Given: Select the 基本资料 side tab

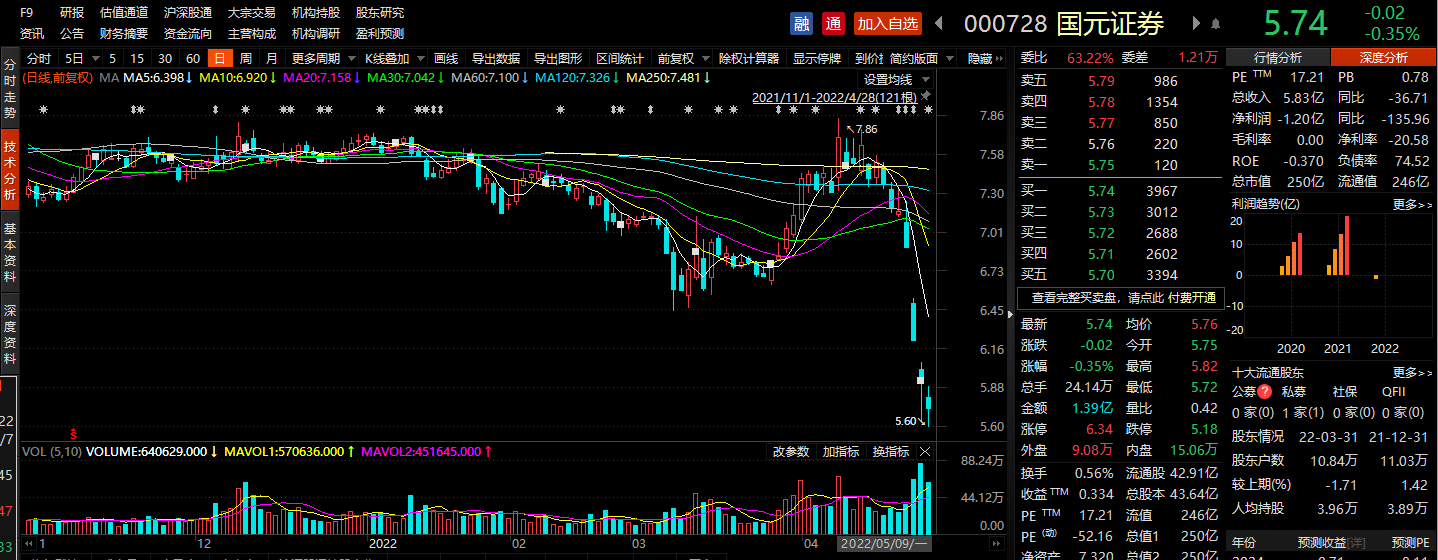Looking at the screenshot, I should coord(10,254).
